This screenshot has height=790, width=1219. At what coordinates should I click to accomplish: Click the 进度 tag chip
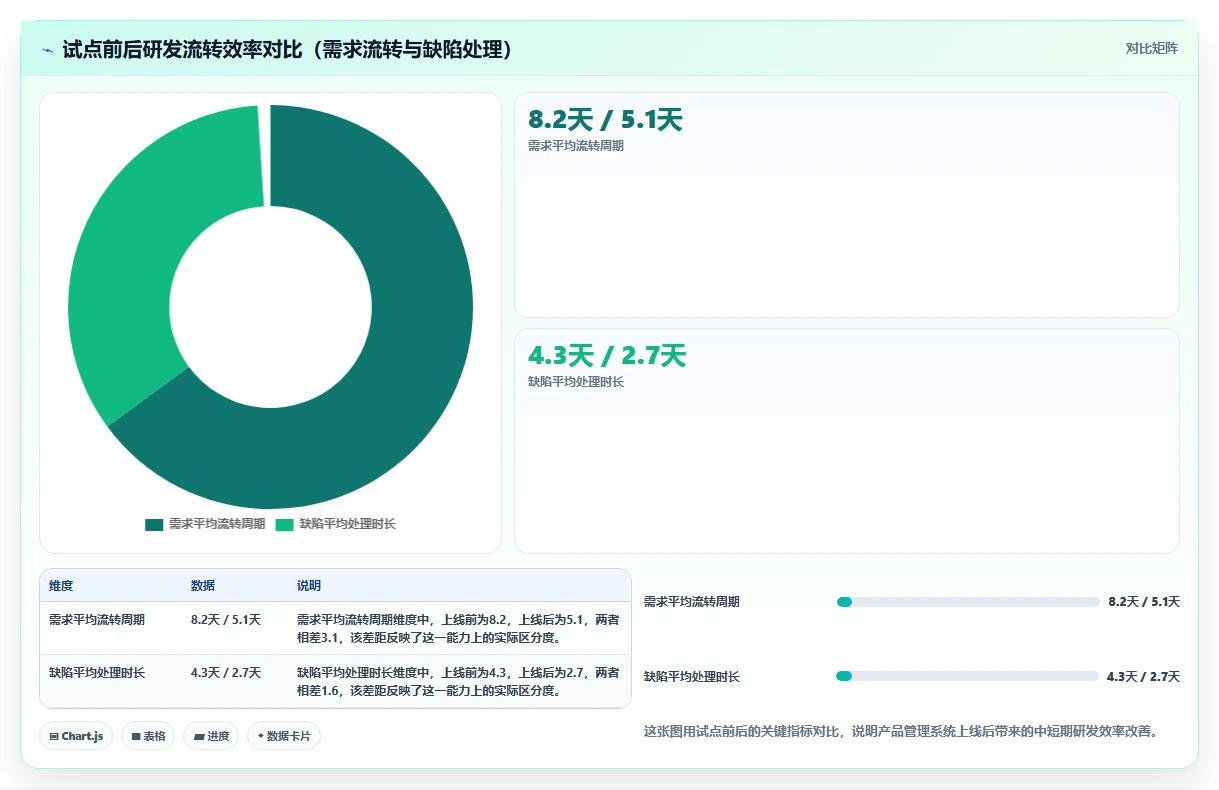211,736
